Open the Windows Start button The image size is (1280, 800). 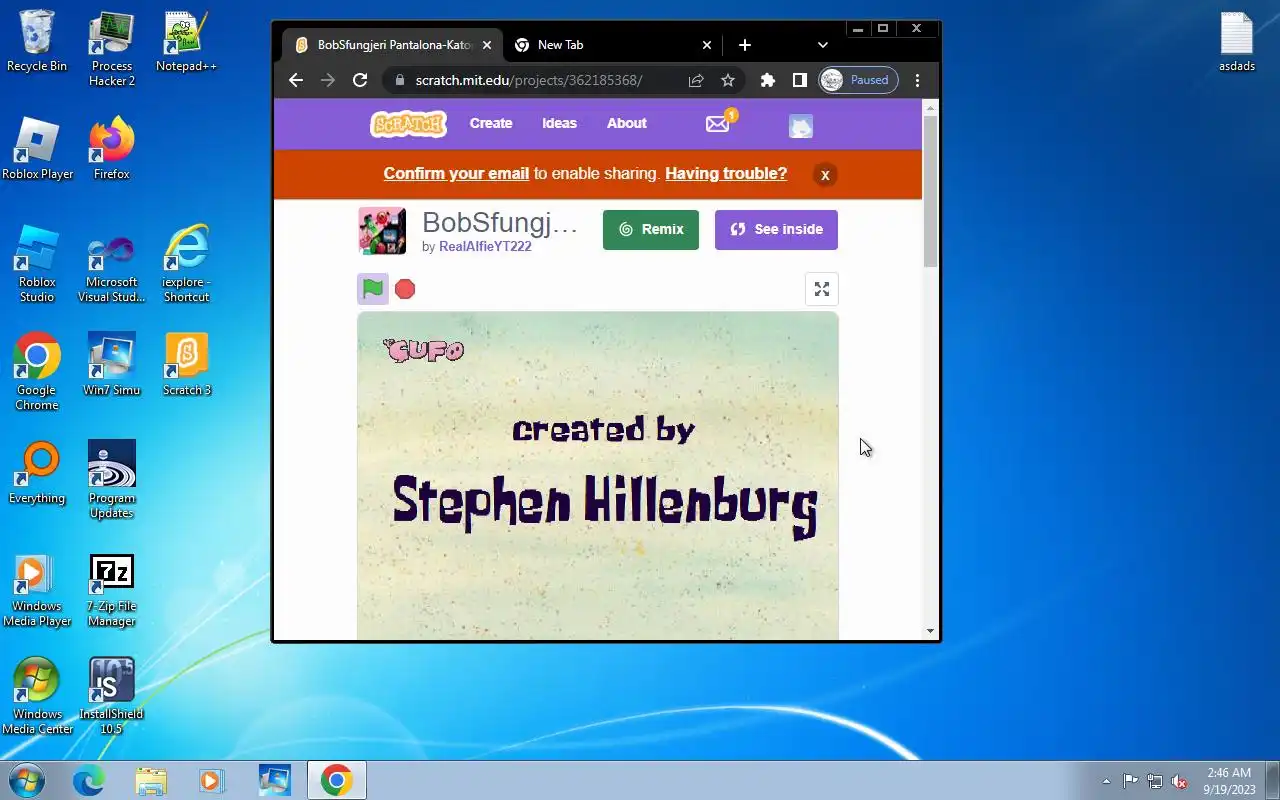(26, 780)
